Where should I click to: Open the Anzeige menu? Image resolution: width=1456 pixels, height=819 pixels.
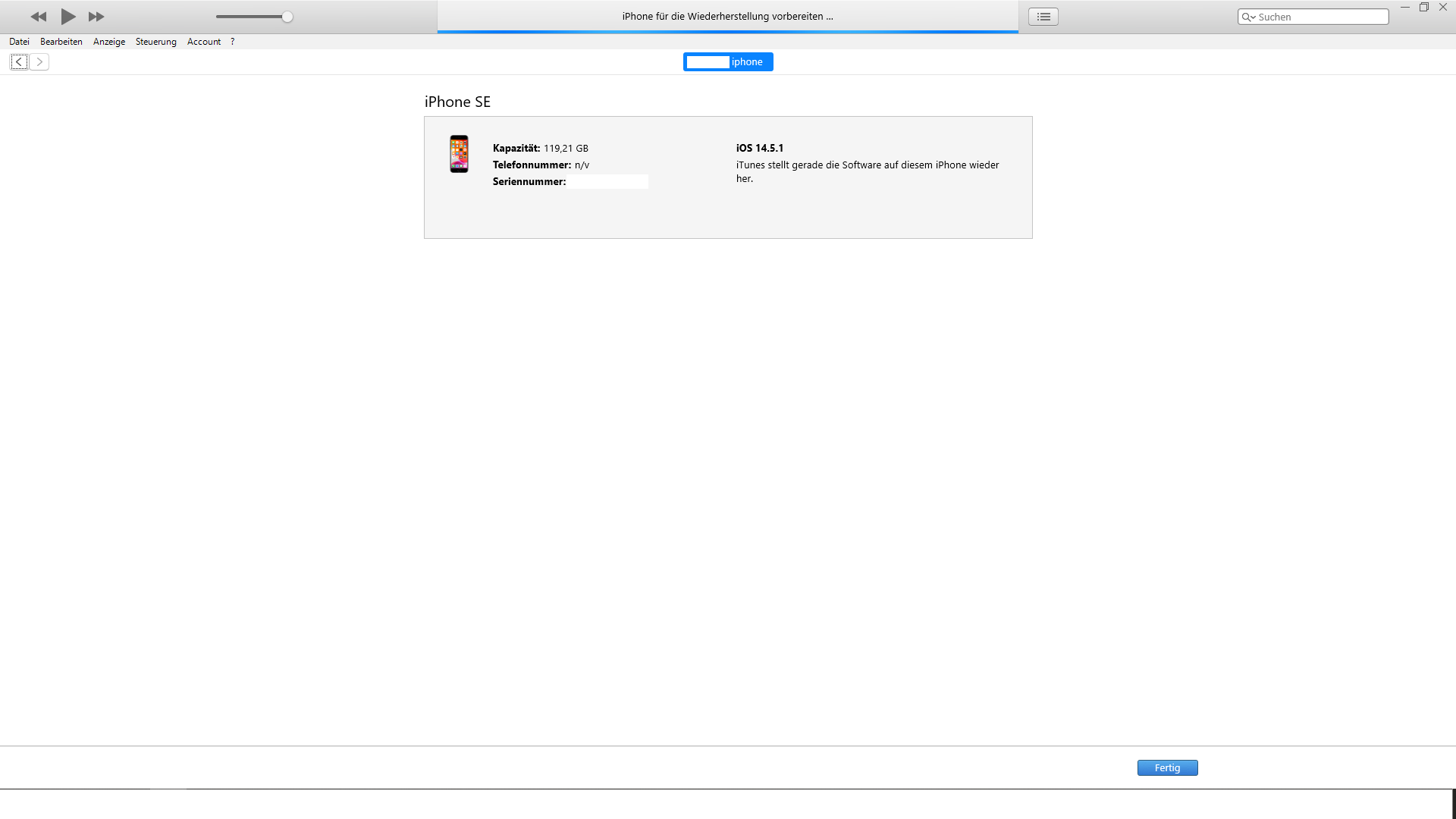click(109, 42)
